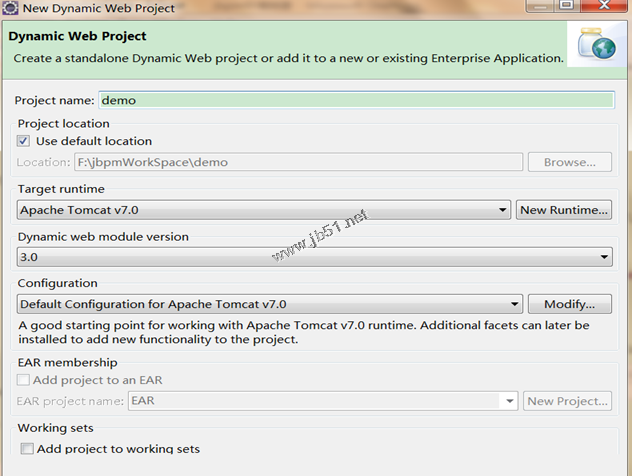Screen dimensions: 632x476
Task: Minimize the New Dynamic Web Project dialog
Action: click(x=540, y=5)
